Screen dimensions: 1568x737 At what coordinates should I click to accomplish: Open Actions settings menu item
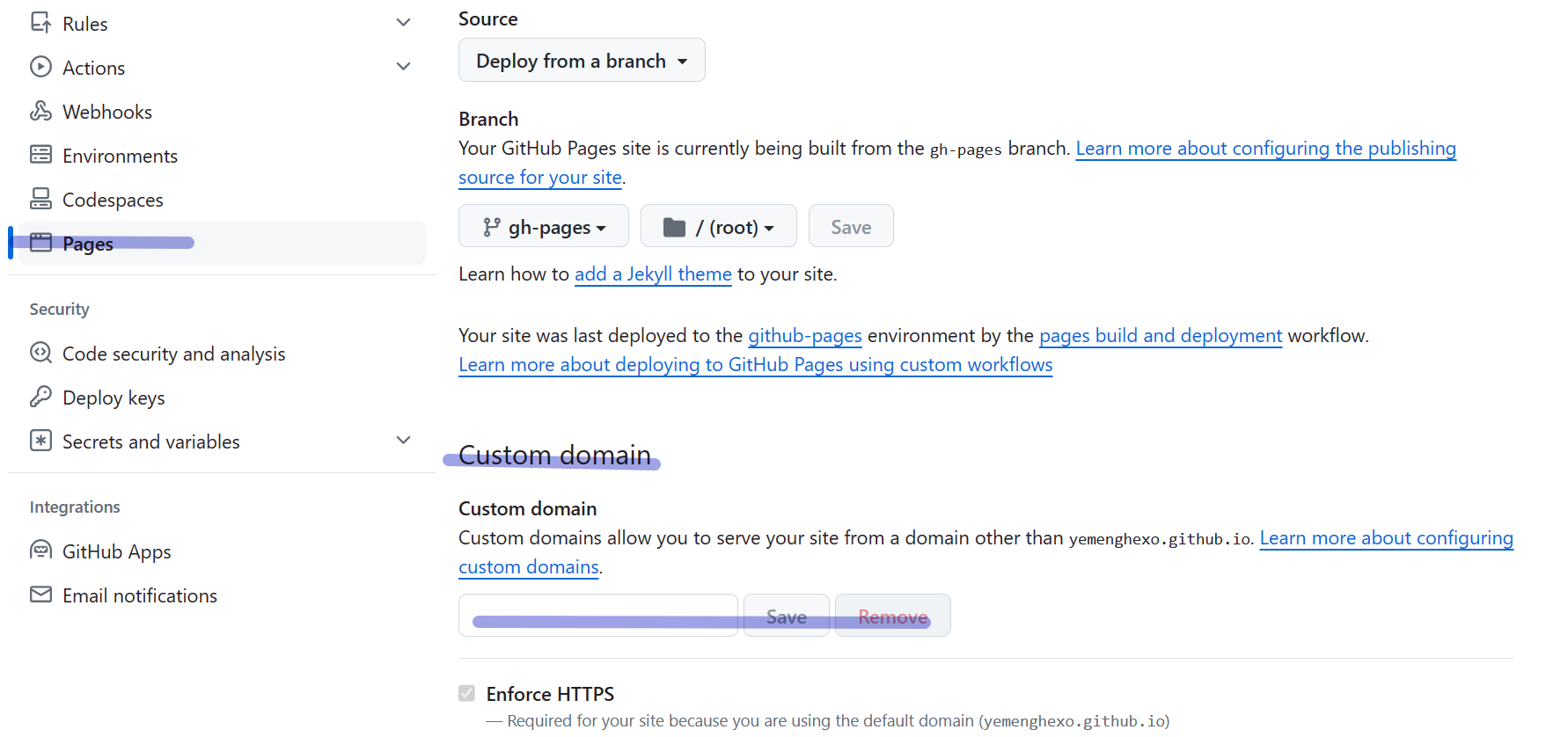point(94,68)
